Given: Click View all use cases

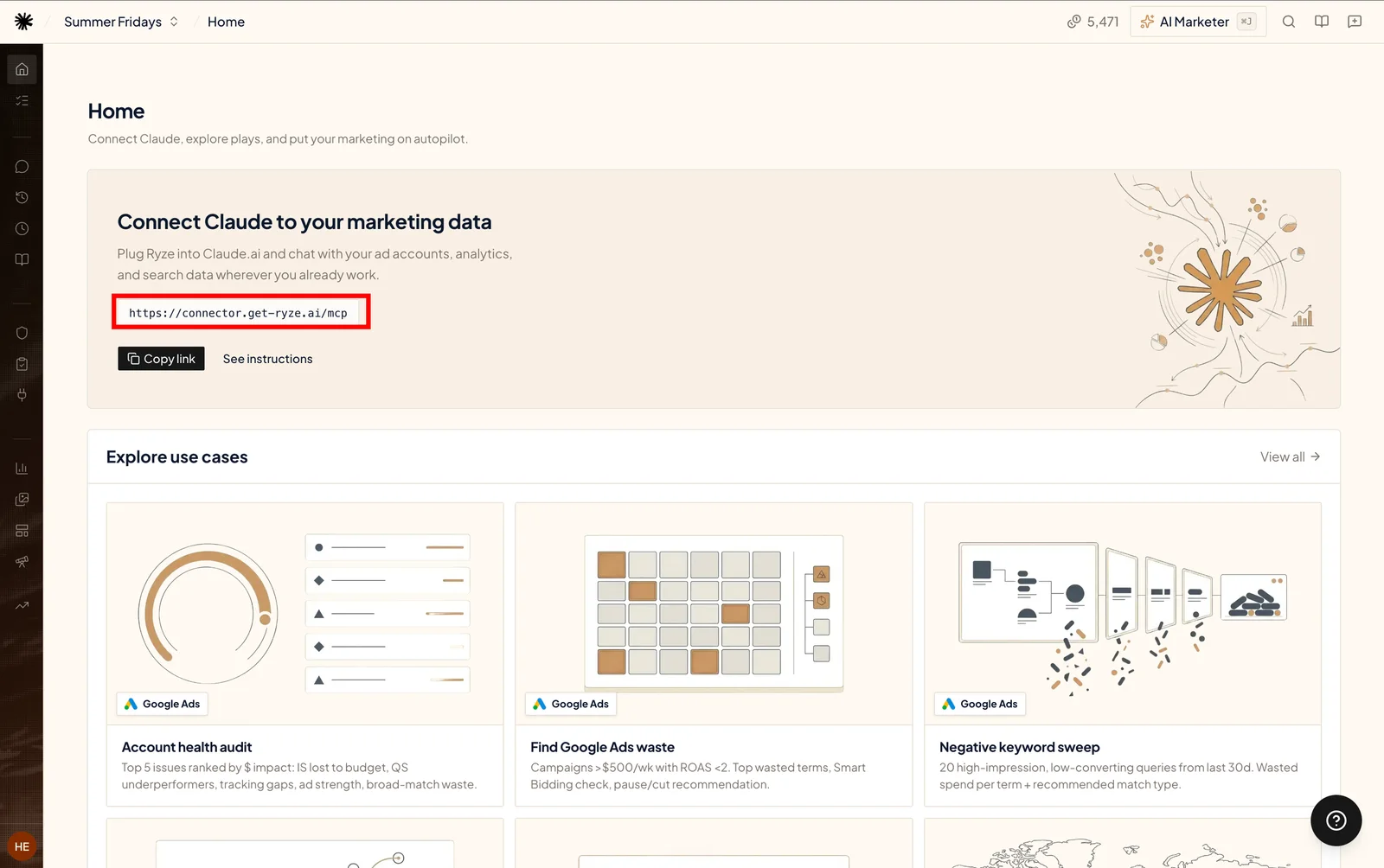Looking at the screenshot, I should (x=1290, y=456).
